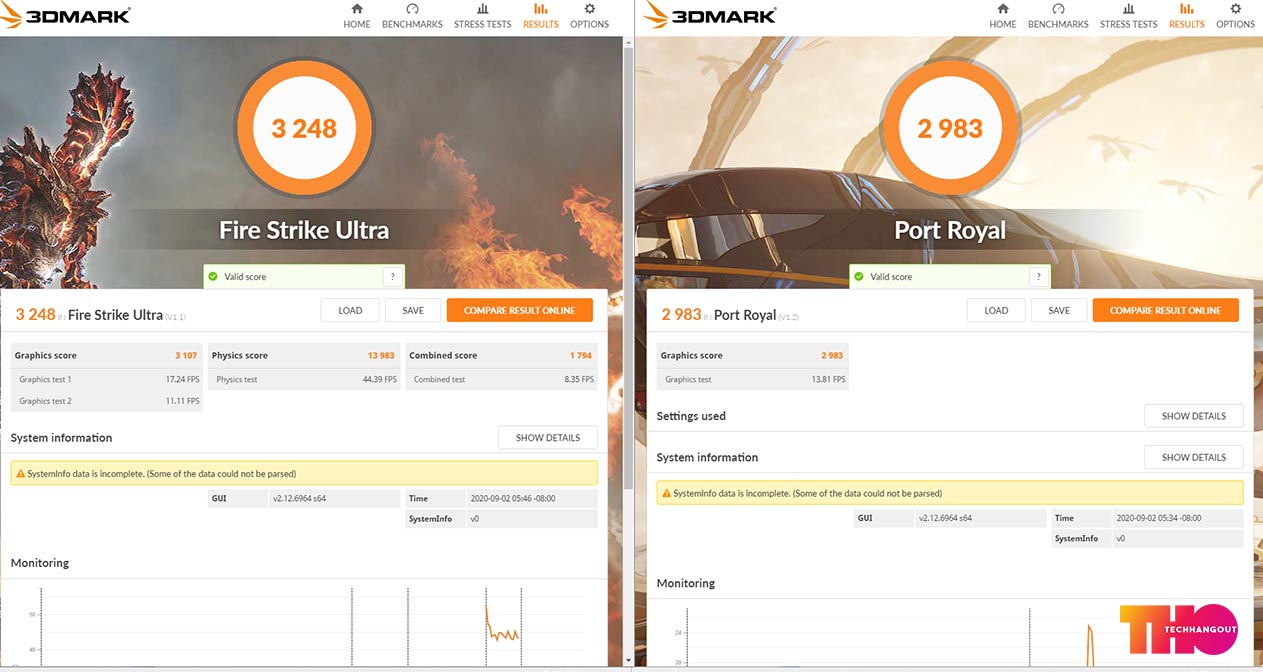Click the scrollbar up arrow in the Fire Strike Ultra window
The width and height of the screenshot is (1263, 672).
(x=628, y=44)
